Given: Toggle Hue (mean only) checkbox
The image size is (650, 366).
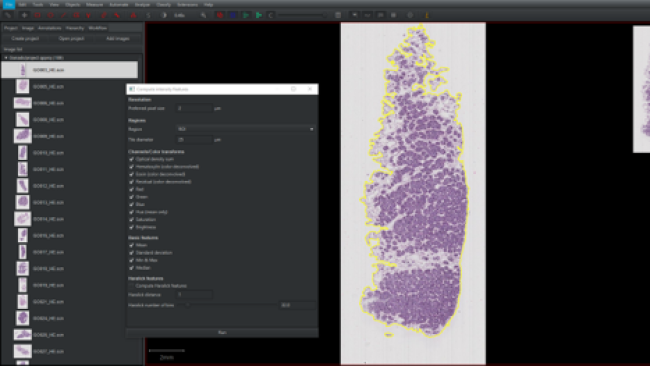Looking at the screenshot, I should (x=131, y=212).
